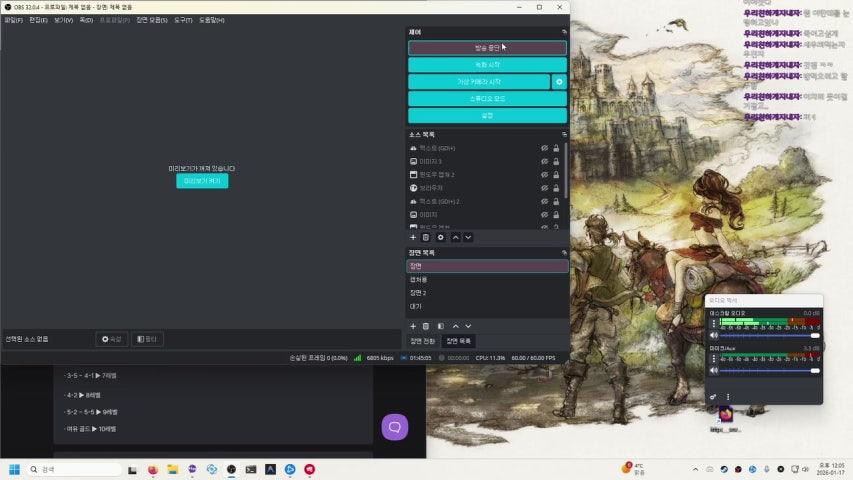Image resolution: width=853 pixels, height=480 pixels.
Task: Adjust the 마이크/Aux volume slider
Action: pos(770,371)
